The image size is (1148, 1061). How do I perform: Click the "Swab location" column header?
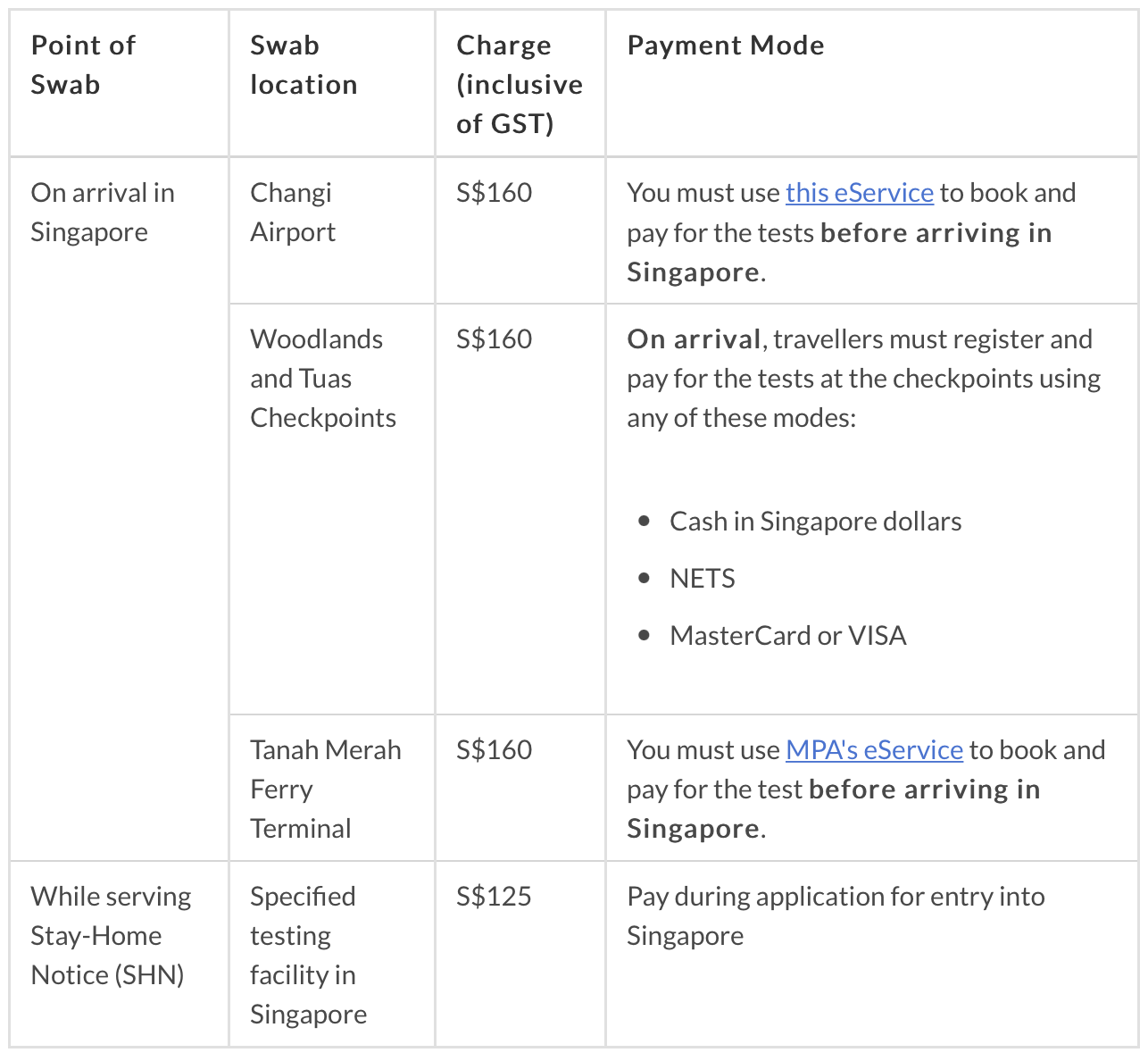304,64
